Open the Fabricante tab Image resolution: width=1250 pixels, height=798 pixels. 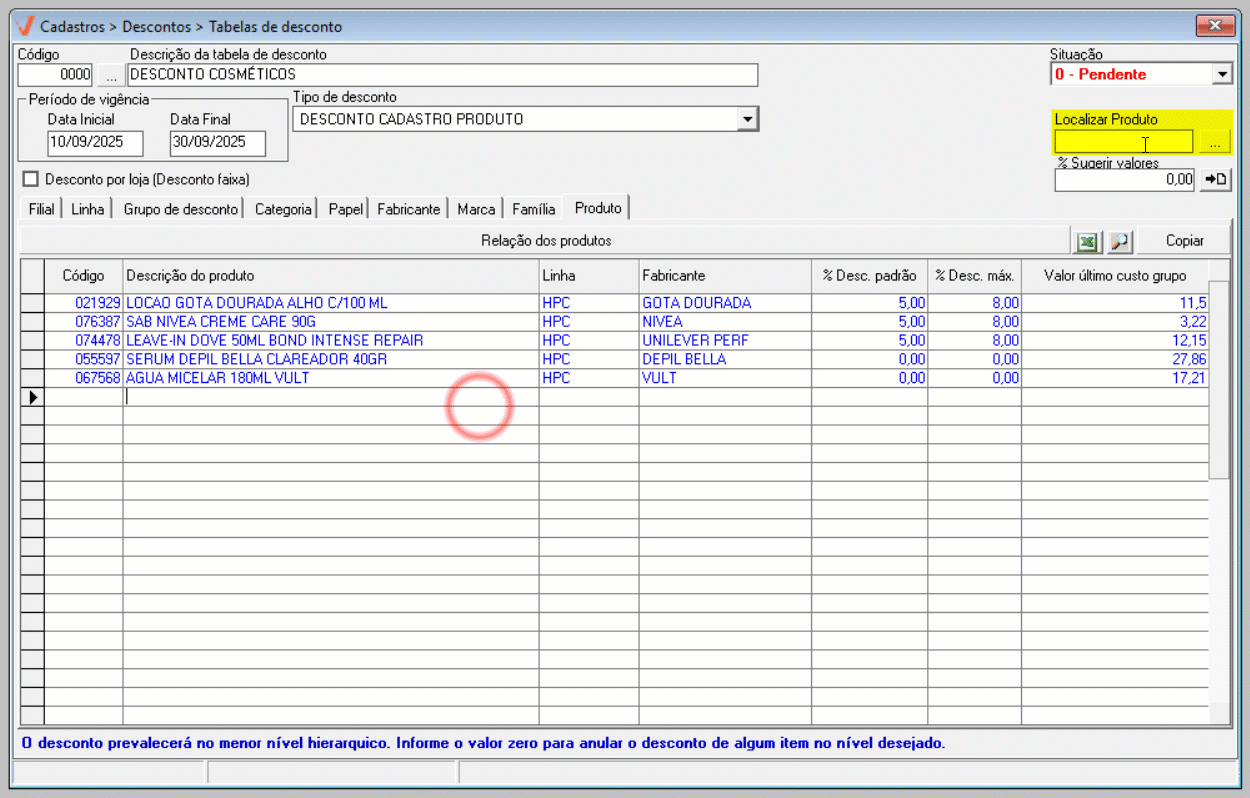[408, 209]
